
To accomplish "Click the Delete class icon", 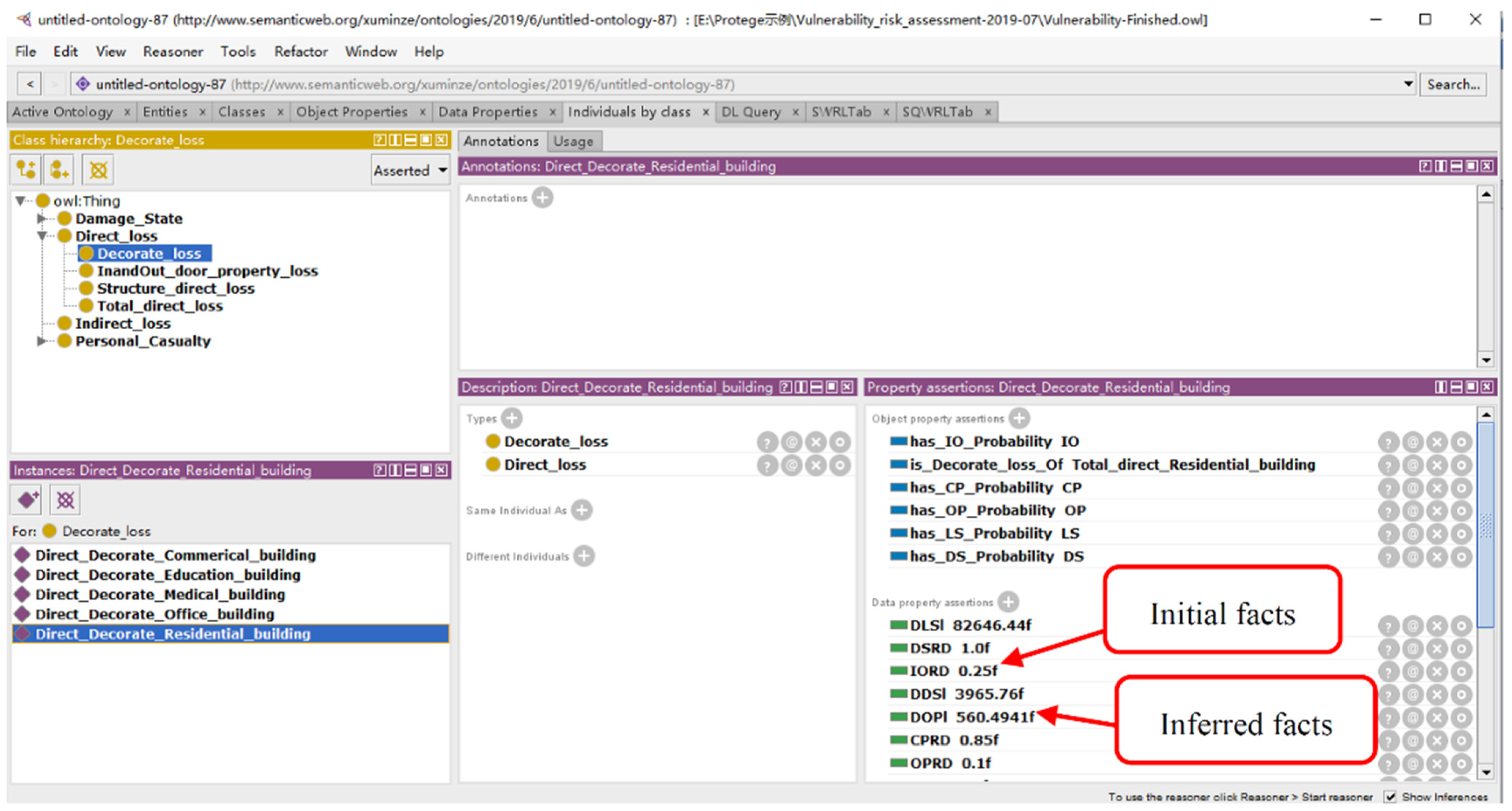I will (x=98, y=170).
